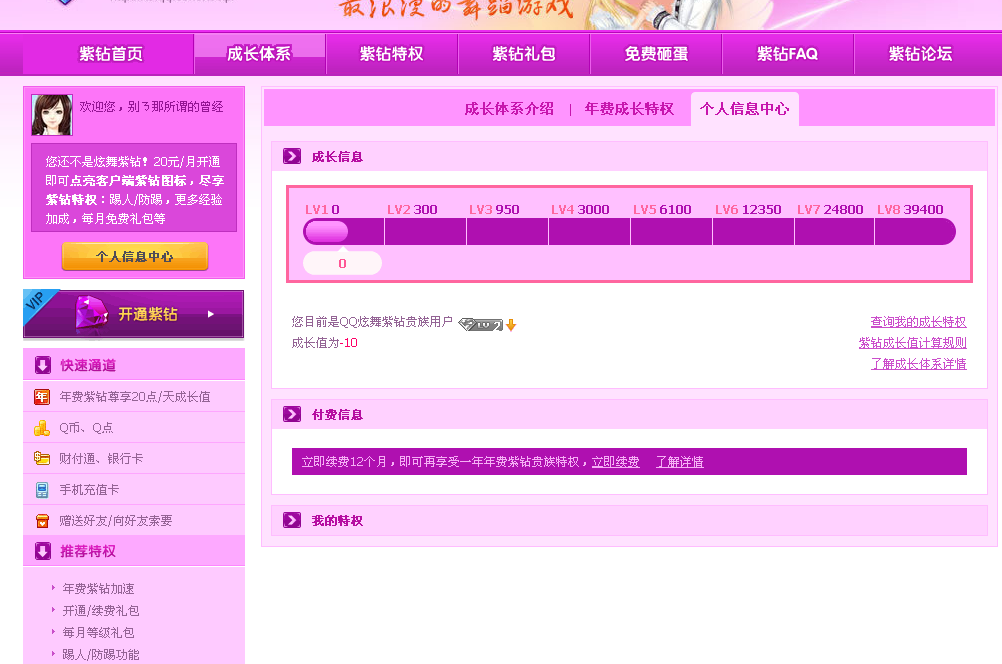Click the 成长信息 section heading
The width and height of the screenshot is (1002, 664).
pos(337,157)
